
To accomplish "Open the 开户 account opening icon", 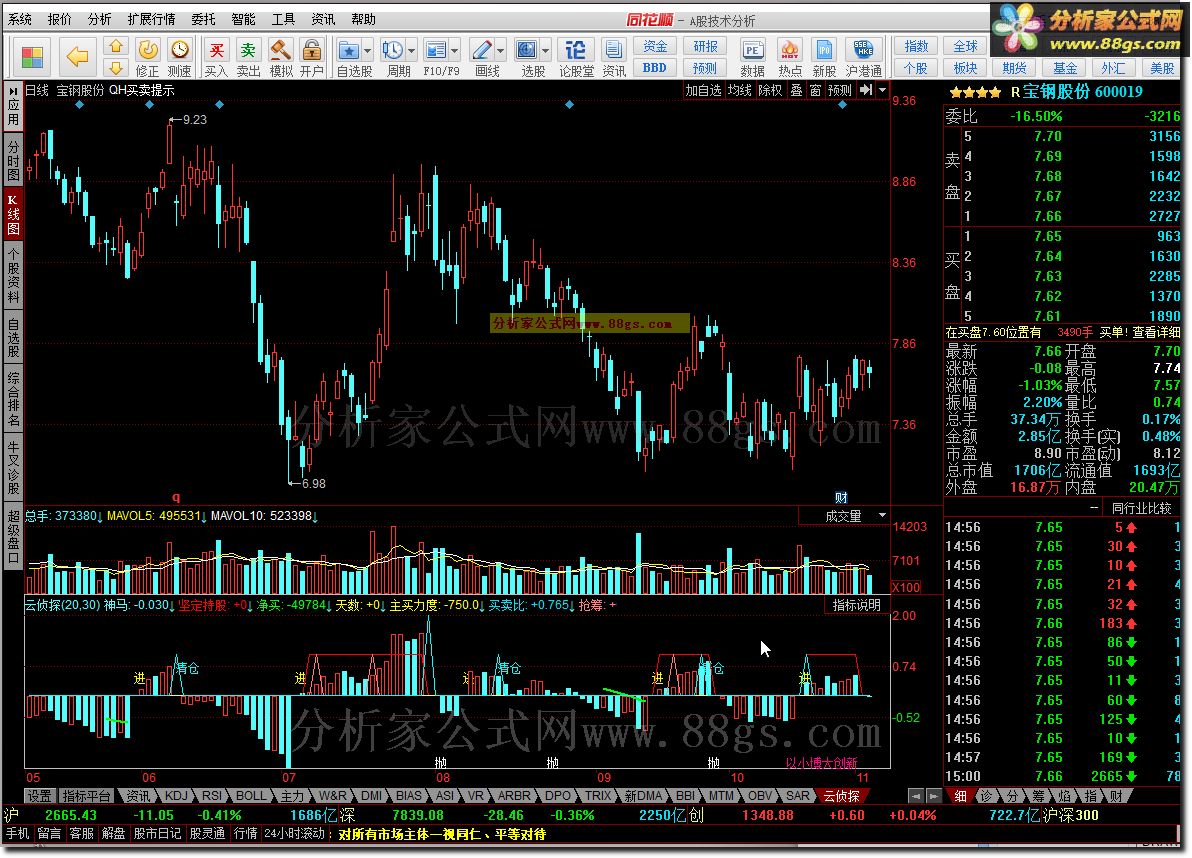I will point(312,58).
